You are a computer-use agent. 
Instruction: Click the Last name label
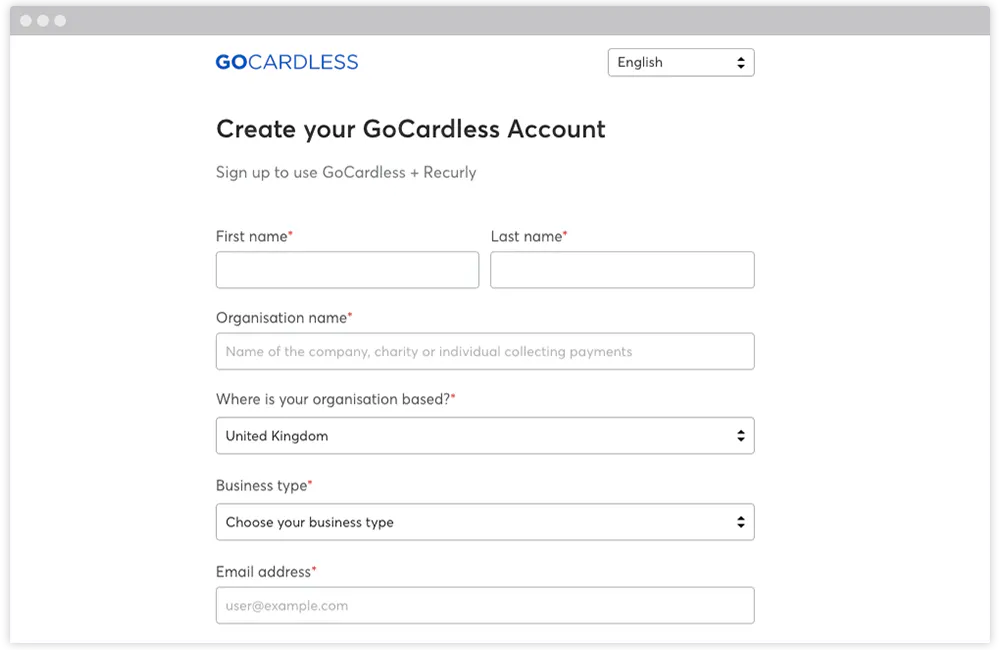click(527, 237)
